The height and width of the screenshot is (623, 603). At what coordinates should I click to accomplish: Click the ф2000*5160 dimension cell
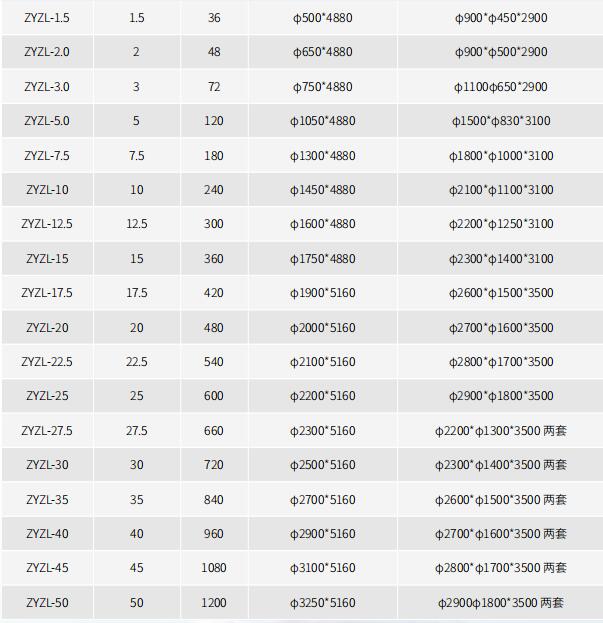coord(323,328)
